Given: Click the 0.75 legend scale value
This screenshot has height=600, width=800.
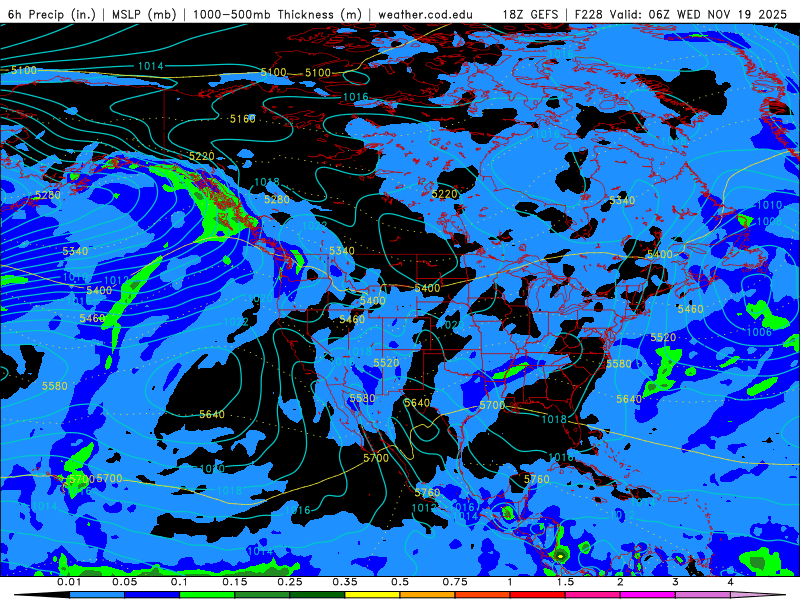Looking at the screenshot, I should 455,582.
